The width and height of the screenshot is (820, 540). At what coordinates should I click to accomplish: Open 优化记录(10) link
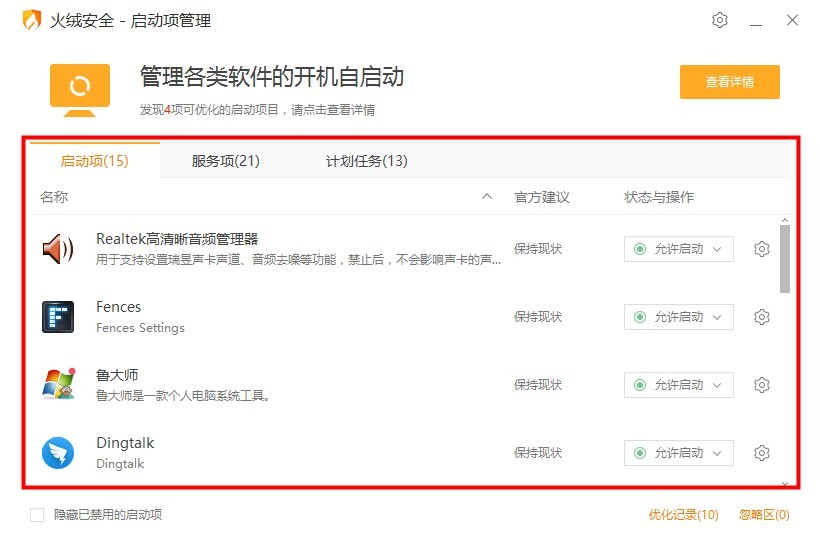click(684, 515)
